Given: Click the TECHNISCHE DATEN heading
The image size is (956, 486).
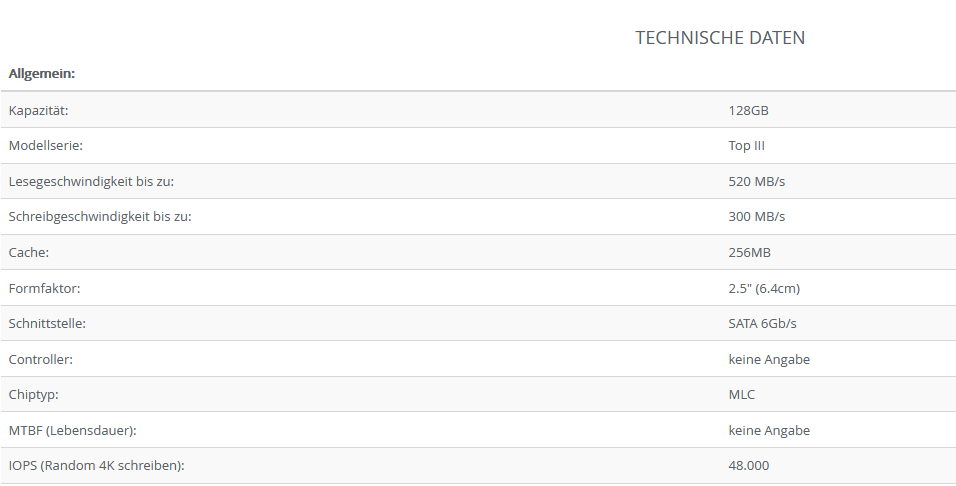Looking at the screenshot, I should tap(720, 38).
